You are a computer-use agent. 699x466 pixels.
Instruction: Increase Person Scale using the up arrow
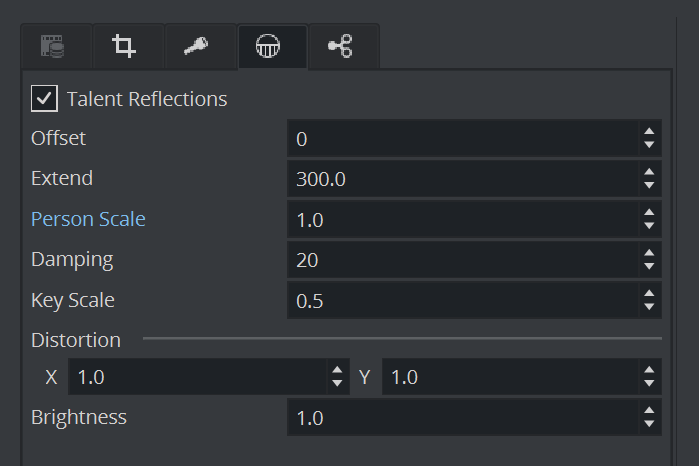tap(649, 212)
